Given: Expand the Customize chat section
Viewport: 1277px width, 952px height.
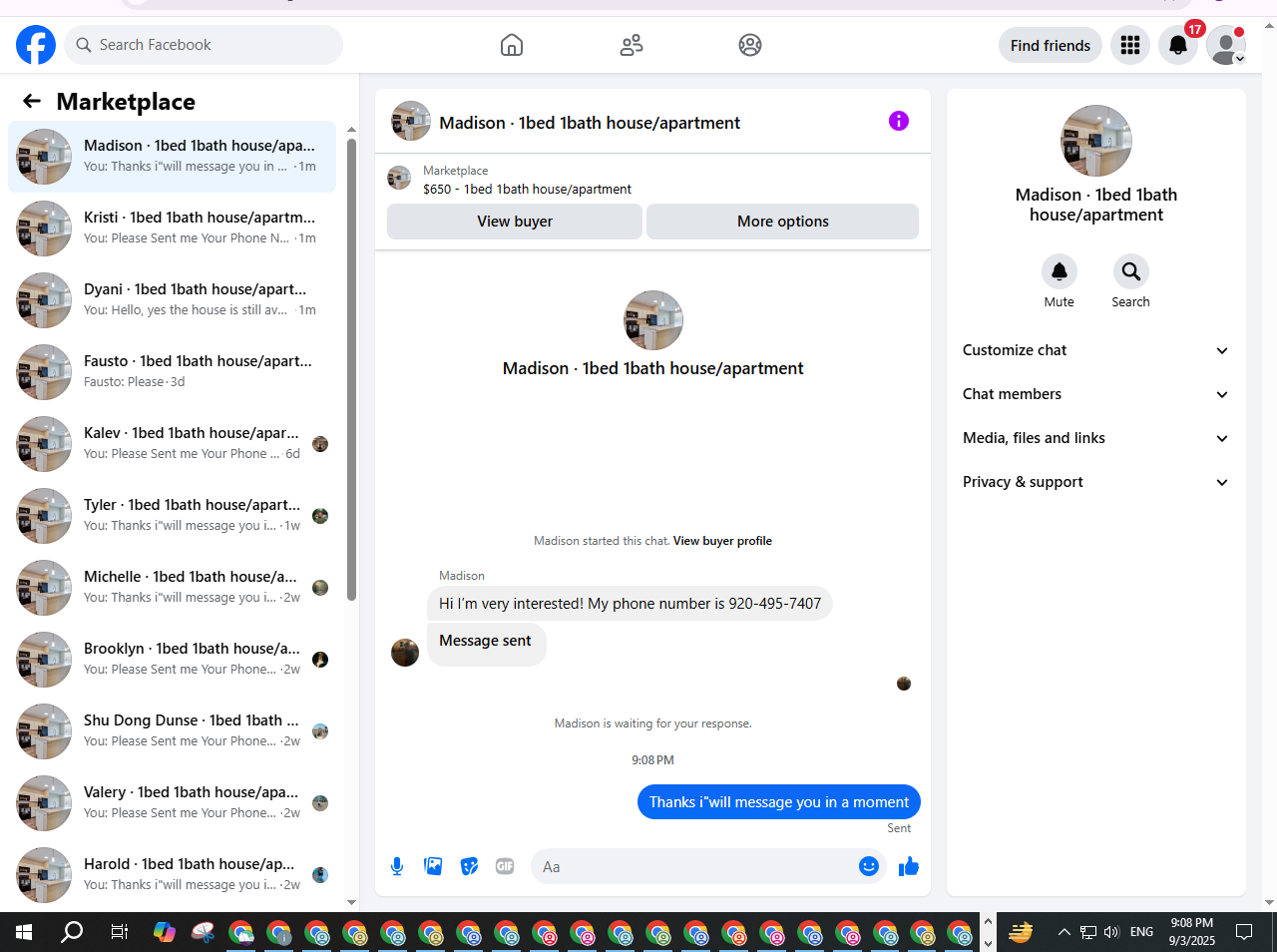Looking at the screenshot, I should click(x=1096, y=350).
